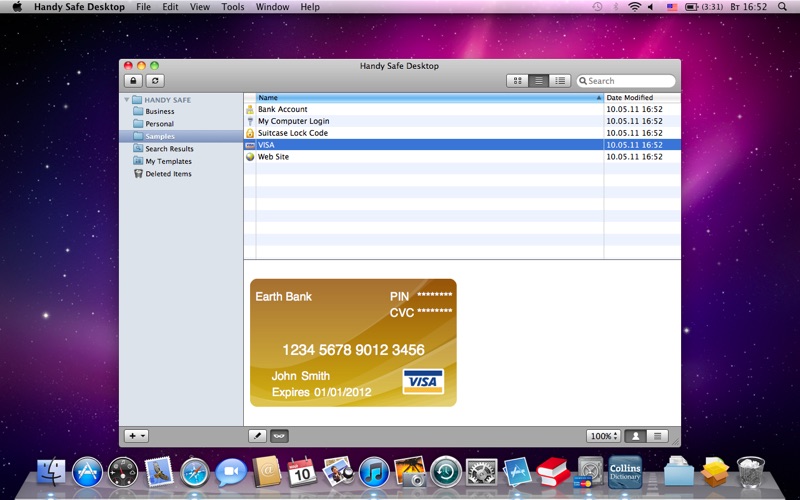
Task: Switch to detailed list view
Action: pos(560,81)
